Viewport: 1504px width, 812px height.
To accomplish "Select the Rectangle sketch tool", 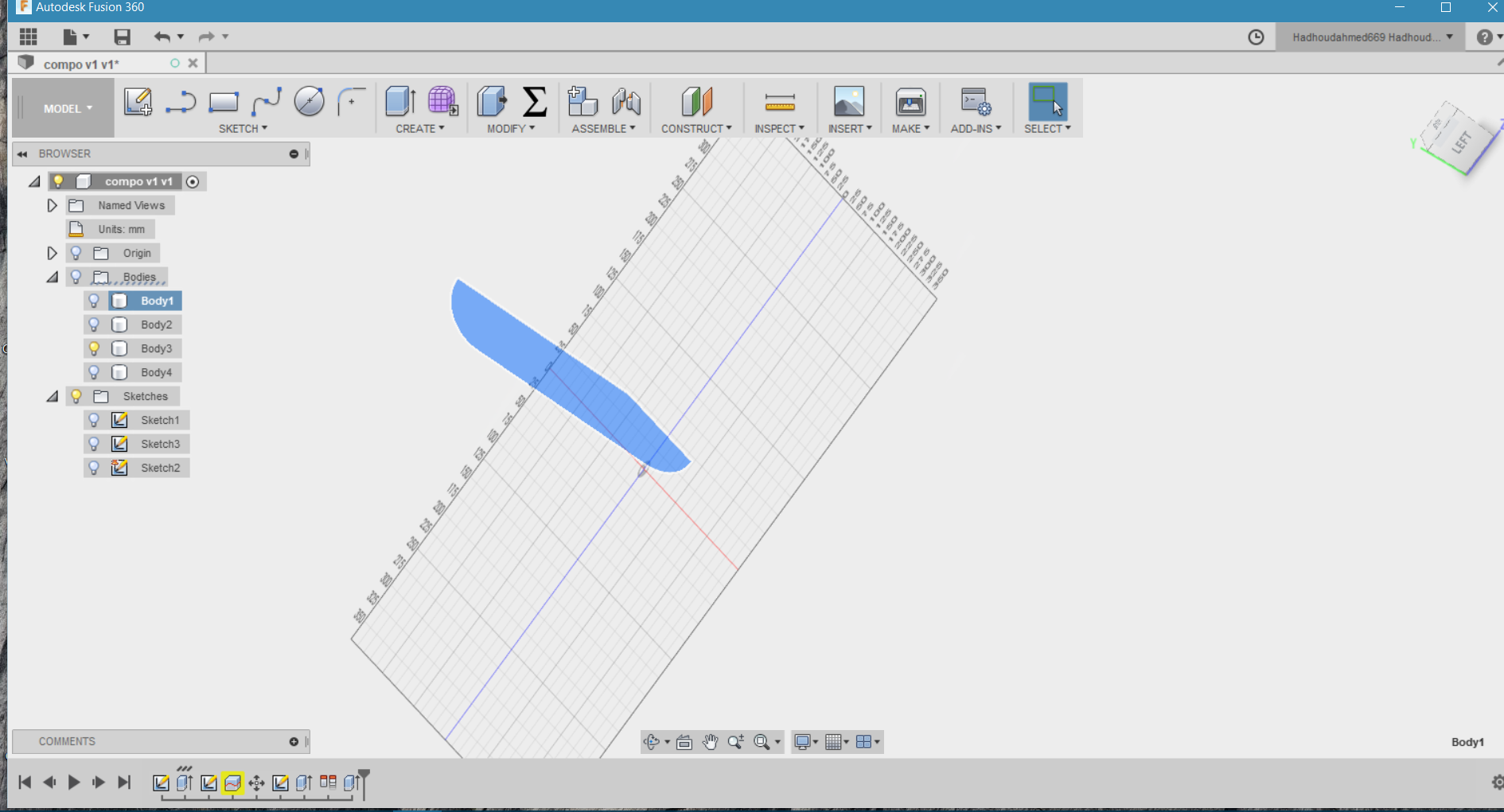I will coord(224,102).
